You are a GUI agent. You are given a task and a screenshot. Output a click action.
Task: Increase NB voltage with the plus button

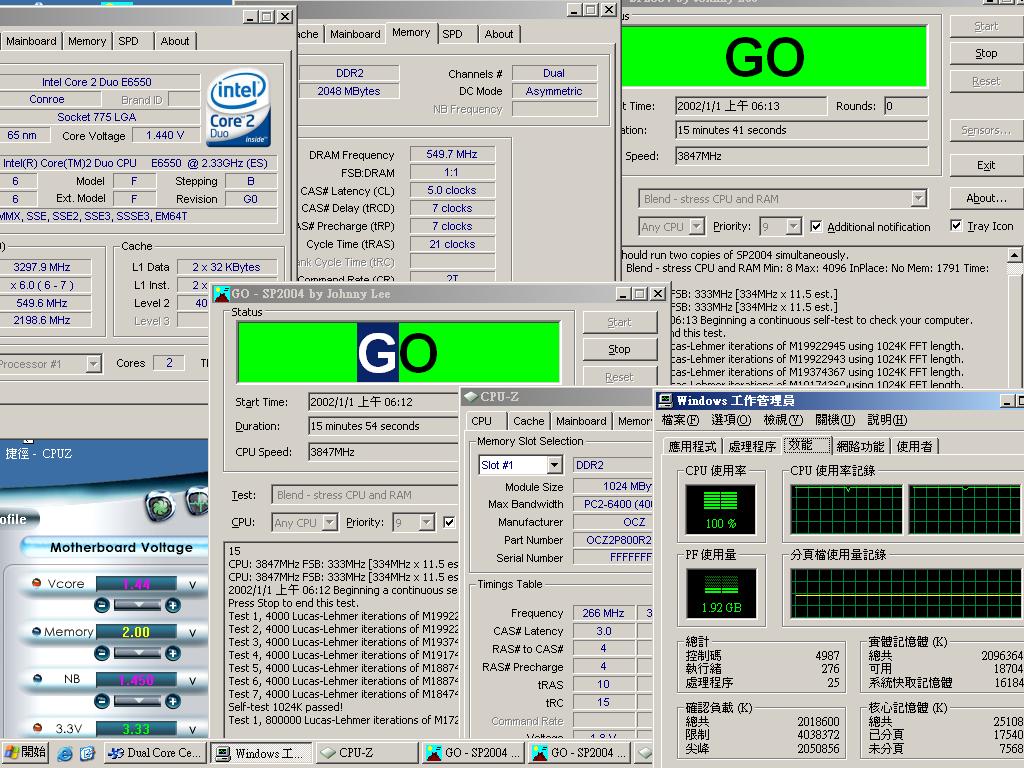tap(172, 701)
